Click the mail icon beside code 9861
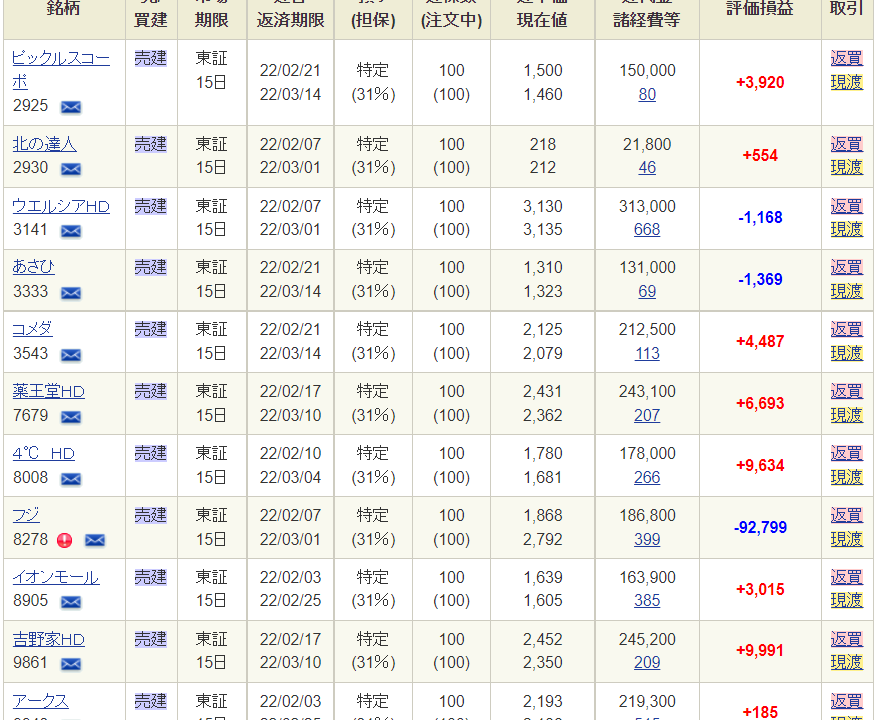 click(71, 664)
